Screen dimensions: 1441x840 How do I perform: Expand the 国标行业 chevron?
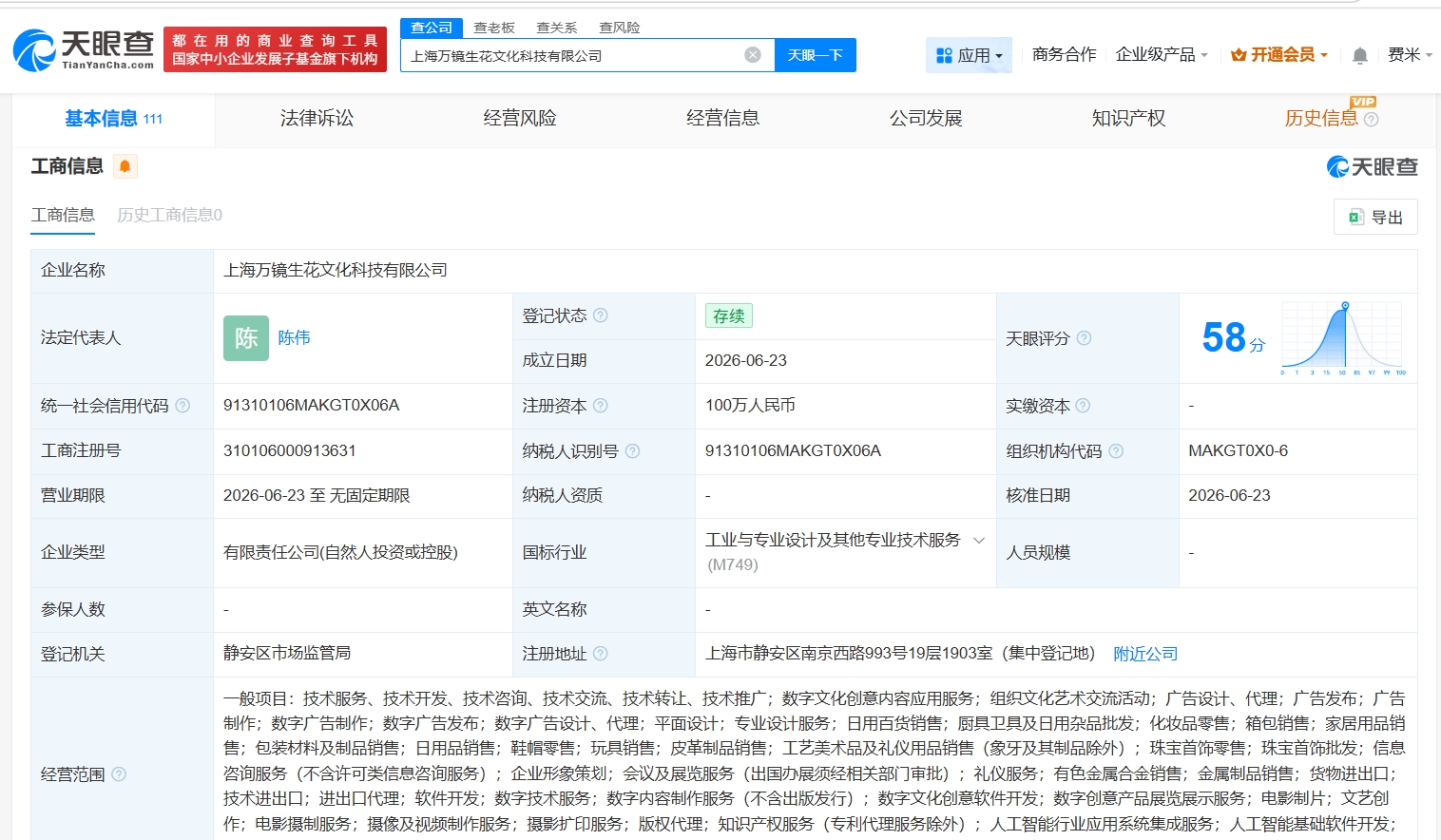pos(979,540)
